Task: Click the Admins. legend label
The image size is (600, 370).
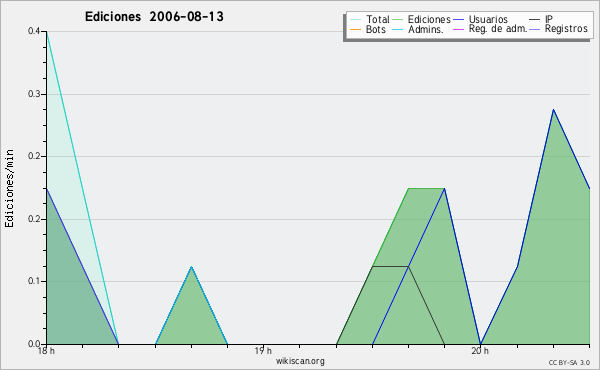Action: coord(426,29)
